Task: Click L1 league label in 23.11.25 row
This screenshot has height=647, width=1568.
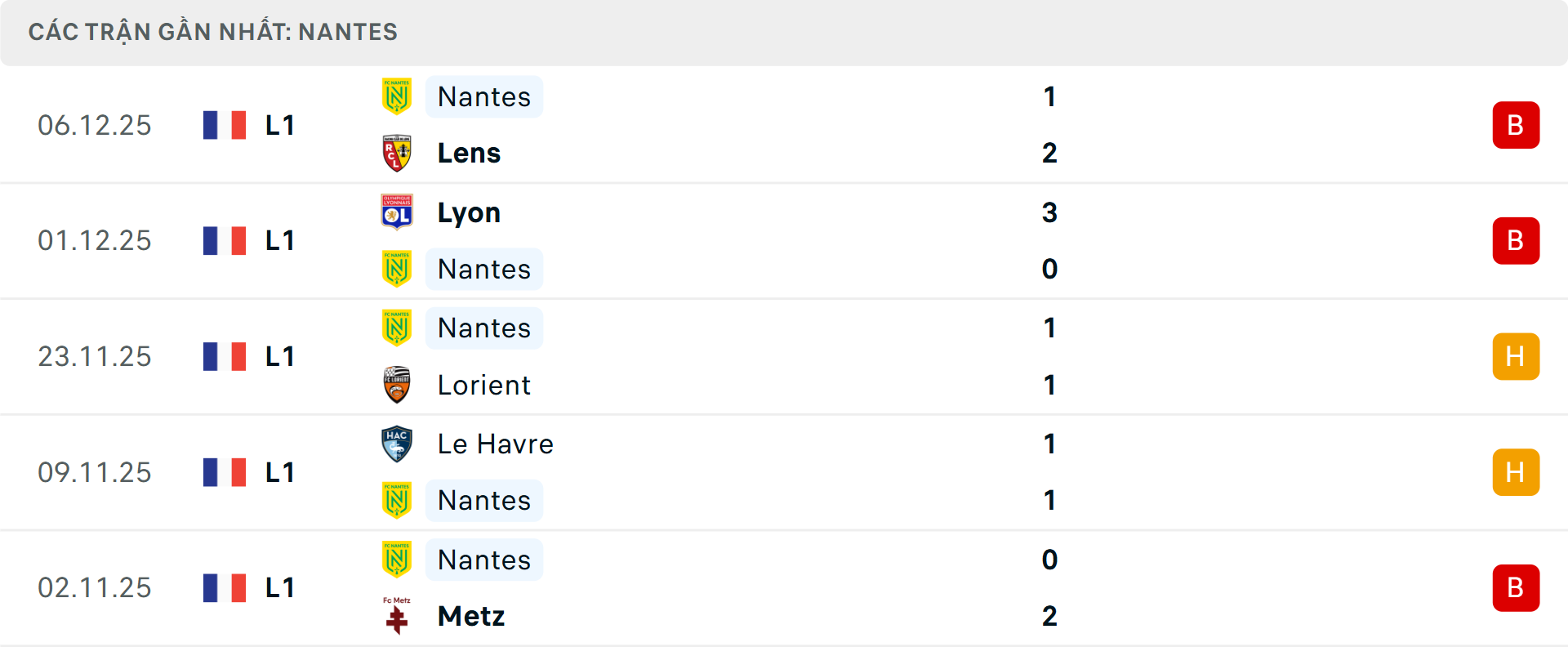Action: [279, 357]
